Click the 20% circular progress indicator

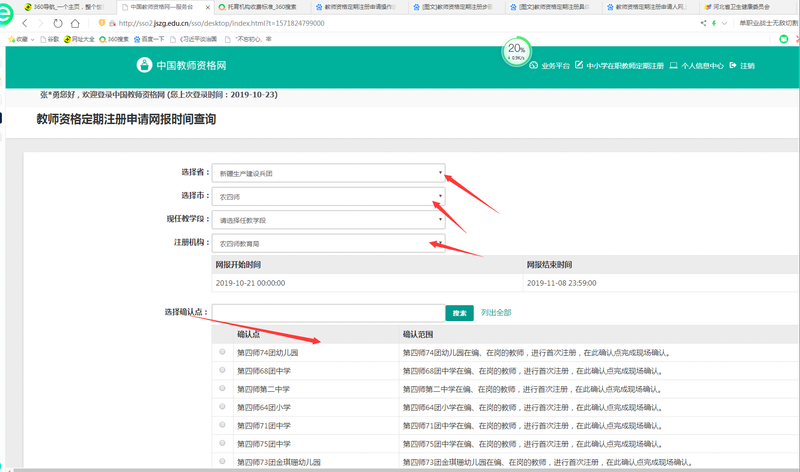pyautogui.click(x=516, y=51)
